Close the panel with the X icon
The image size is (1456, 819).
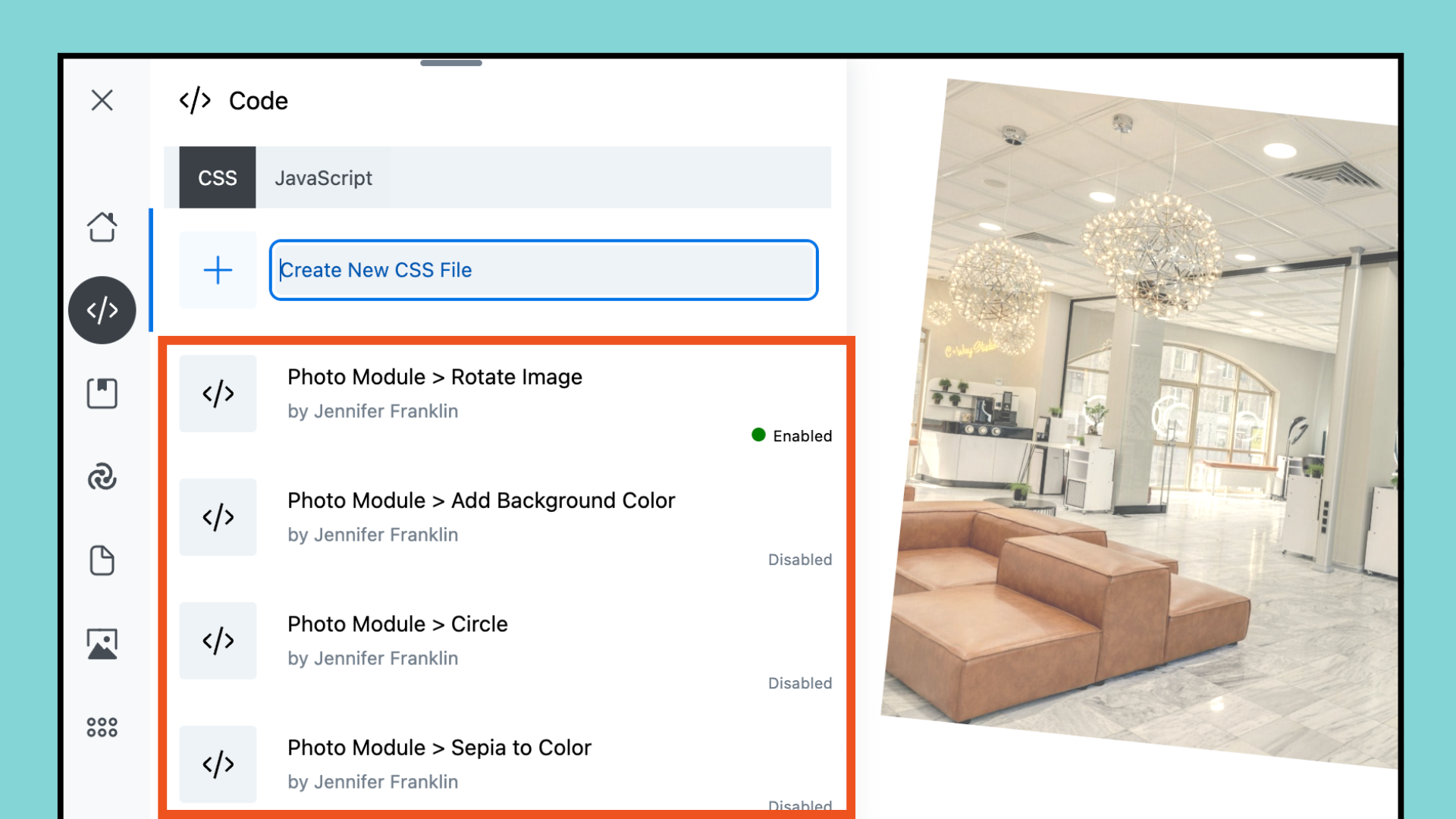pyautogui.click(x=102, y=100)
